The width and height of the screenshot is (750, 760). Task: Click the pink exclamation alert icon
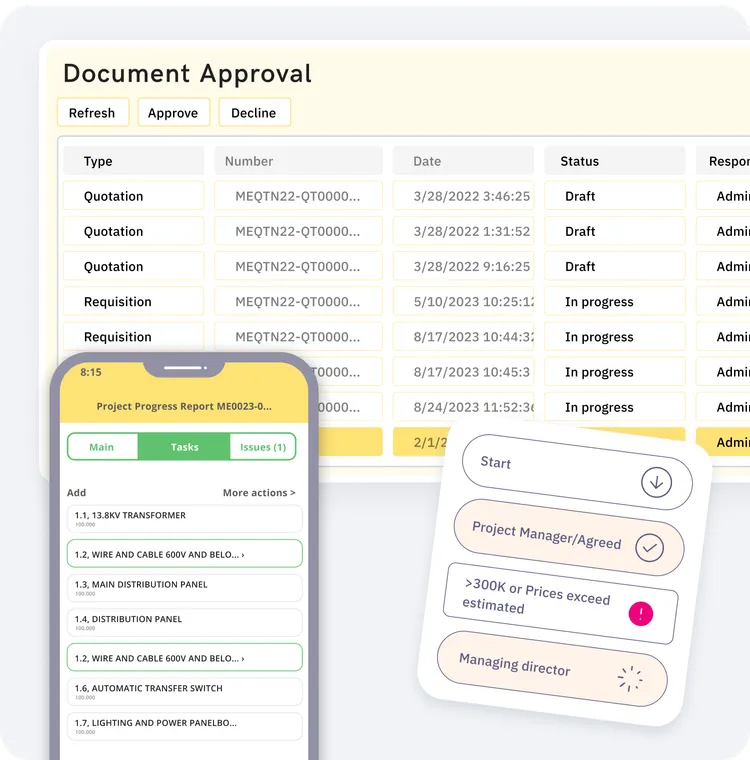[640, 614]
